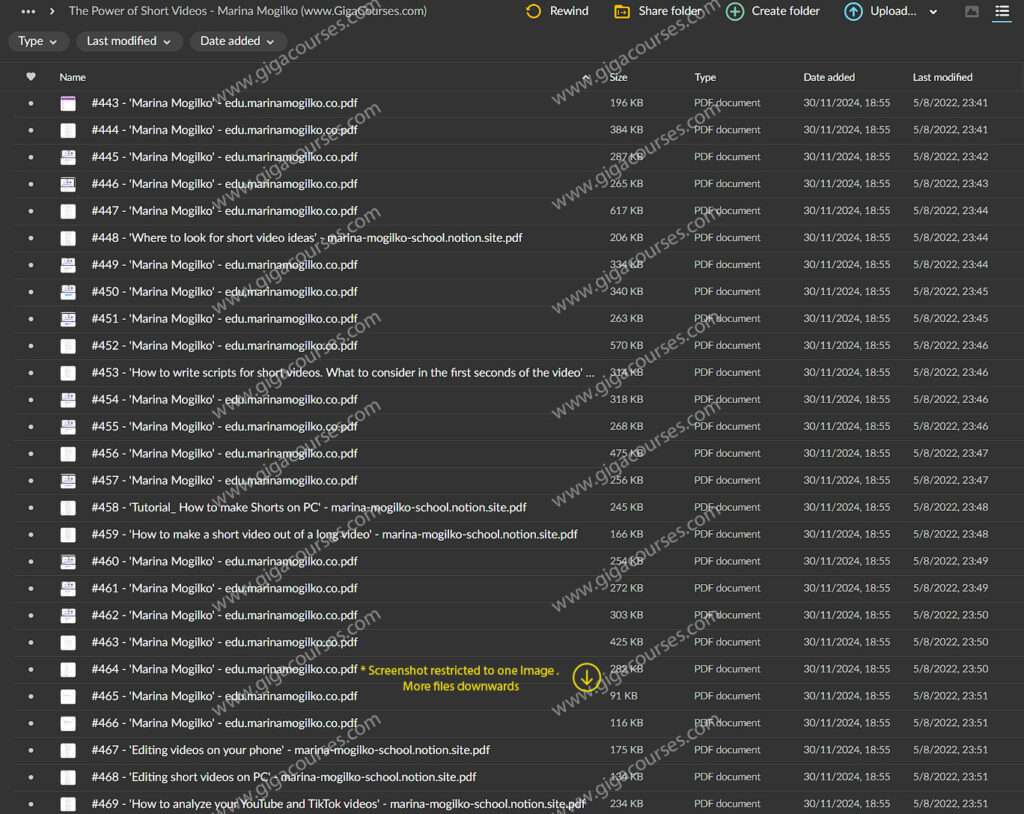1024x814 pixels.
Task: Toggle favourite dot for file #448
Action: pos(31,238)
